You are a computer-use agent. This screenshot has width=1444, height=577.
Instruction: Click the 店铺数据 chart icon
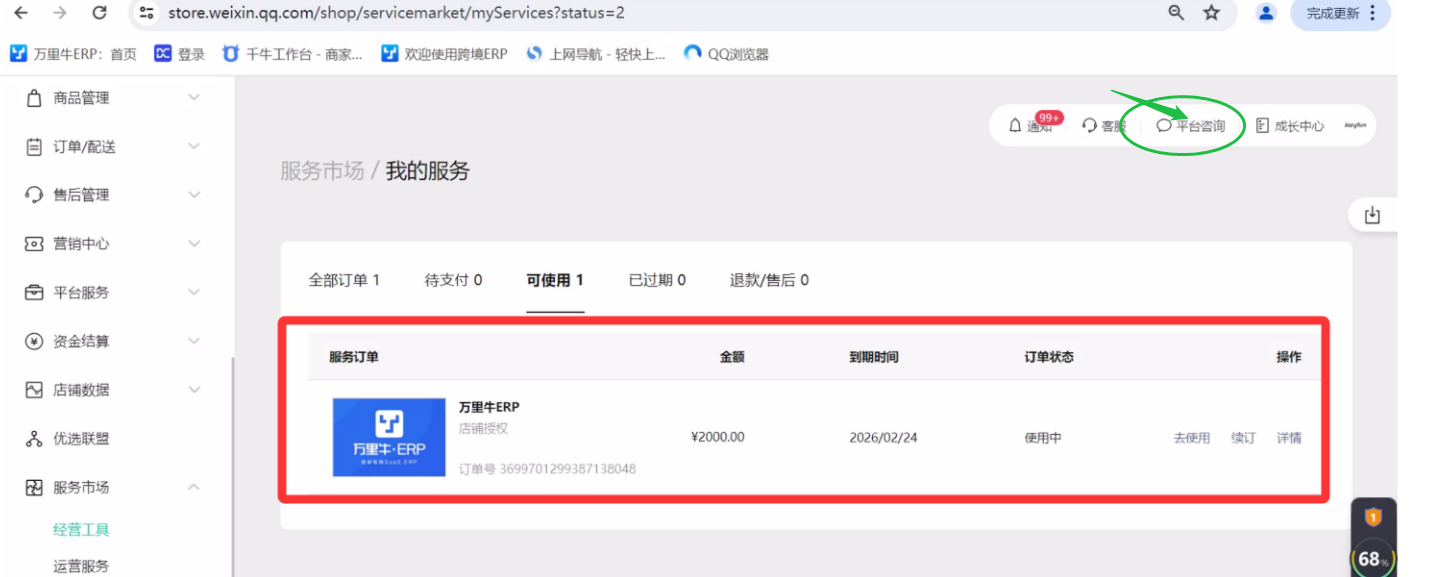tap(34, 390)
